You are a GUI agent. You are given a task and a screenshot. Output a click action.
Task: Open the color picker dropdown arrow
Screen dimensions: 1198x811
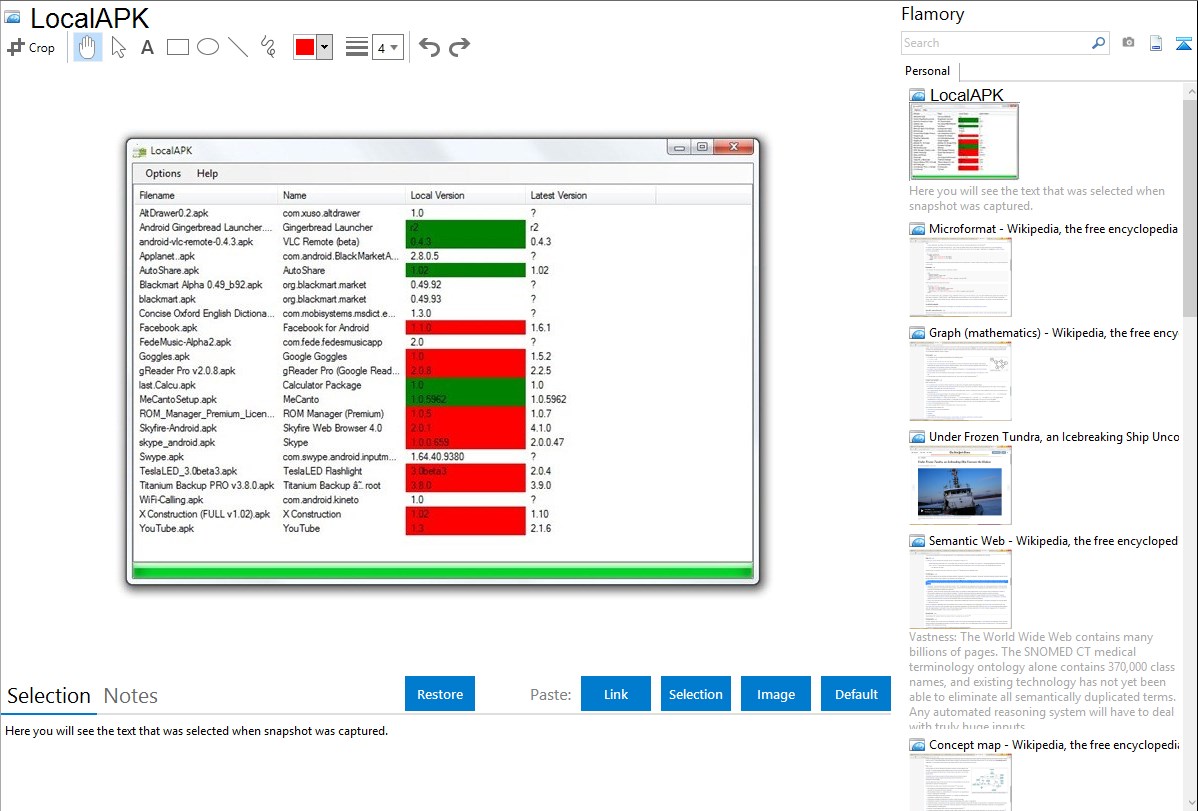tap(324, 47)
